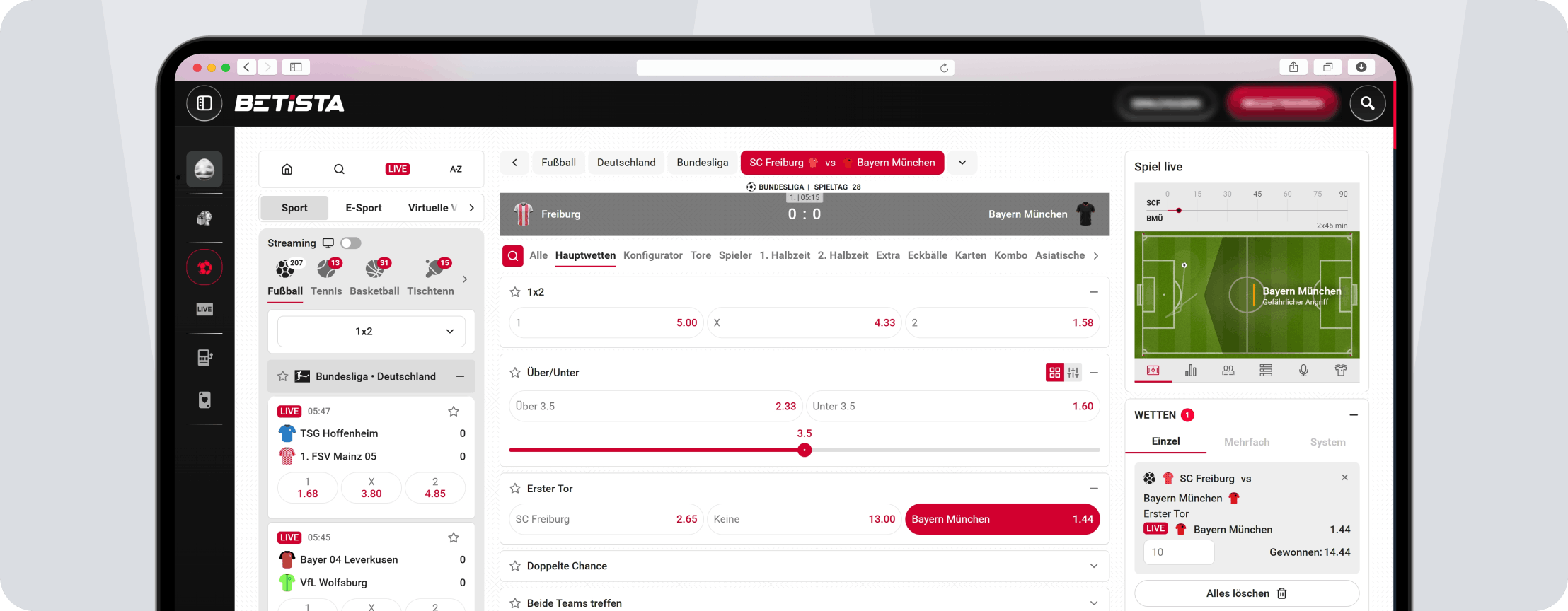Open the A-Z sports list icon
Image resolution: width=1568 pixels, height=611 pixels.
(456, 169)
